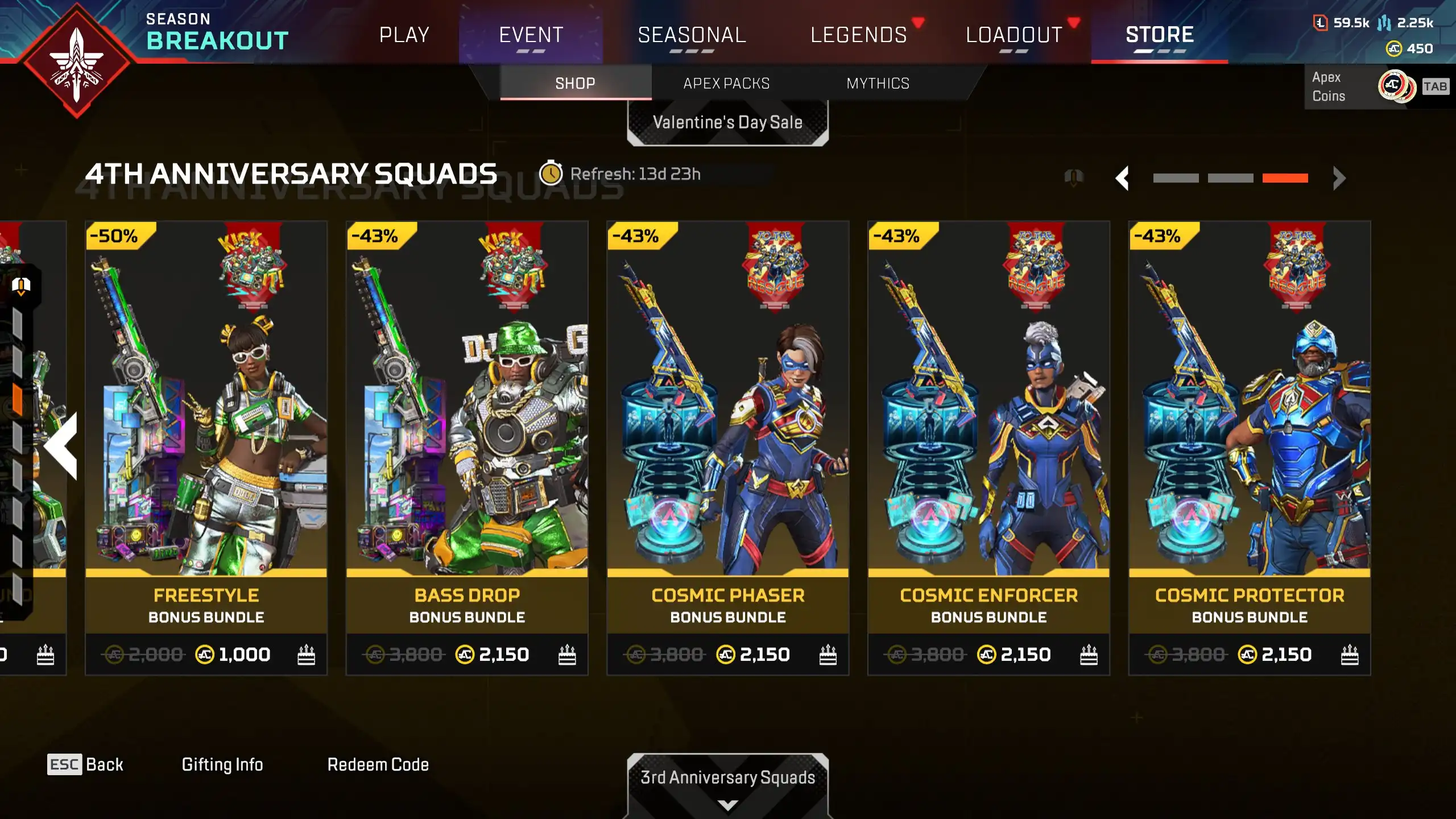Click the Redeem Code button
Viewport: 1456px width, 819px height.
point(378,764)
